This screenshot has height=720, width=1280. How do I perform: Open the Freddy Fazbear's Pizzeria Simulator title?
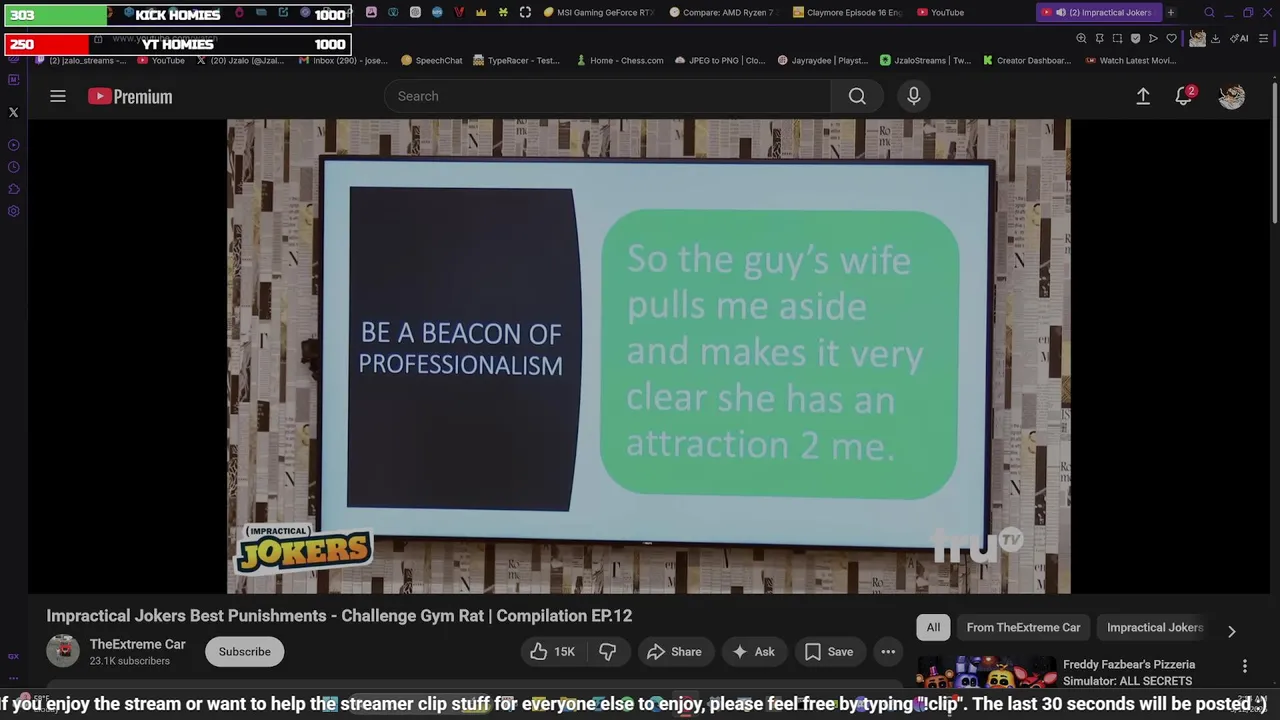click(1128, 672)
